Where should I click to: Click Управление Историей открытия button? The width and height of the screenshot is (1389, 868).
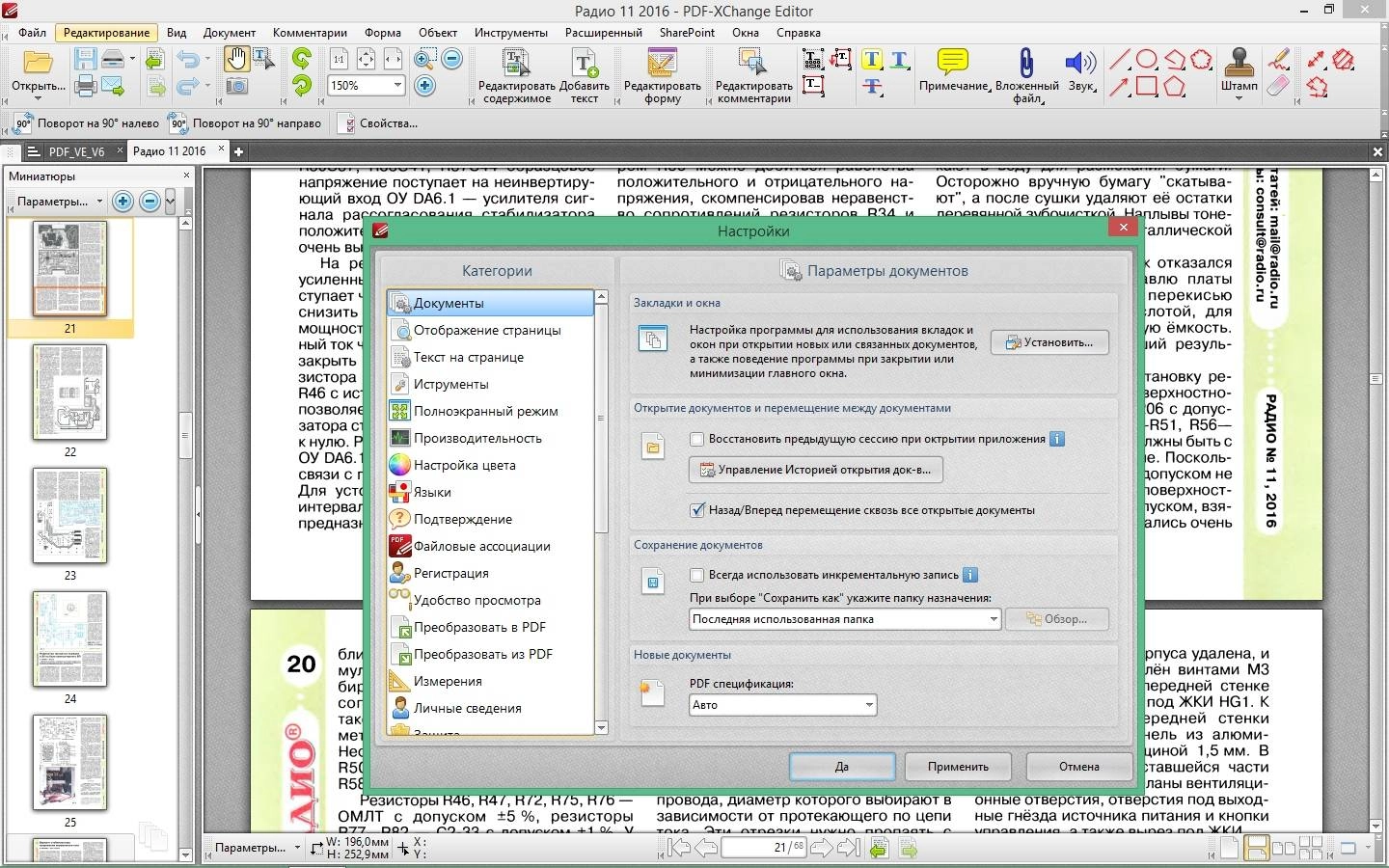coord(816,470)
